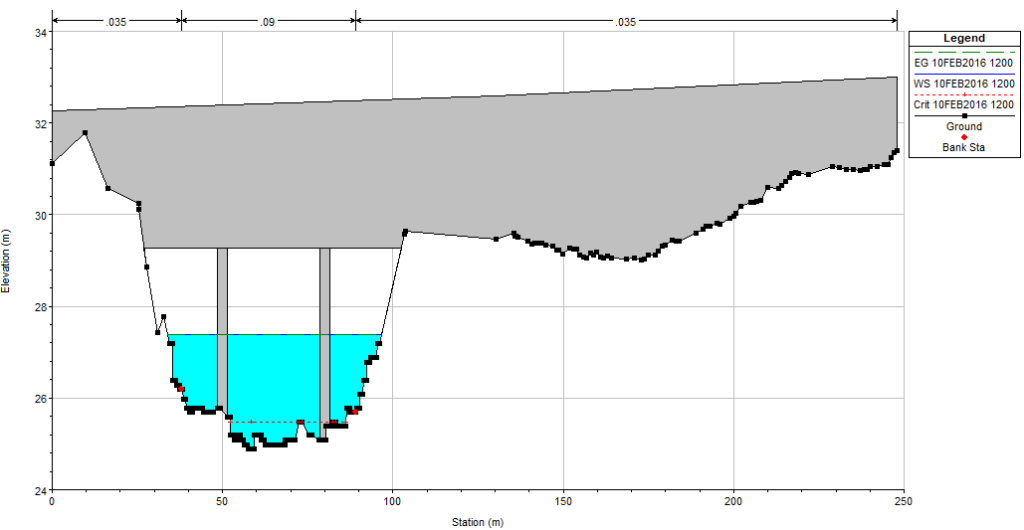This screenshot has width=1024, height=530.
Task: Click the red diamond Bank Sta symbol in legend
Action: (x=964, y=137)
